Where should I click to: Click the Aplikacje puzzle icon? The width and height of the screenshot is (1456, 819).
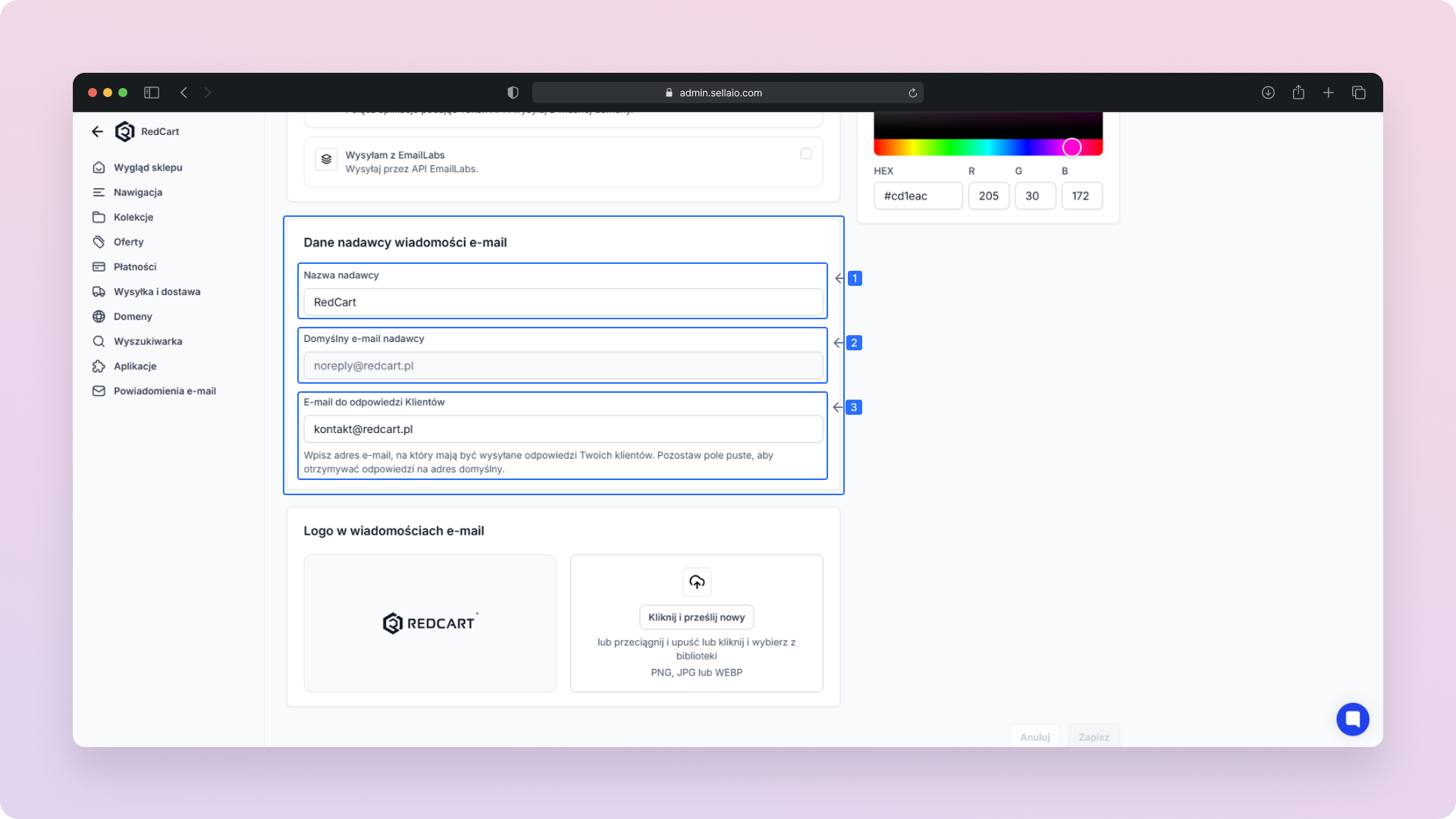(99, 366)
